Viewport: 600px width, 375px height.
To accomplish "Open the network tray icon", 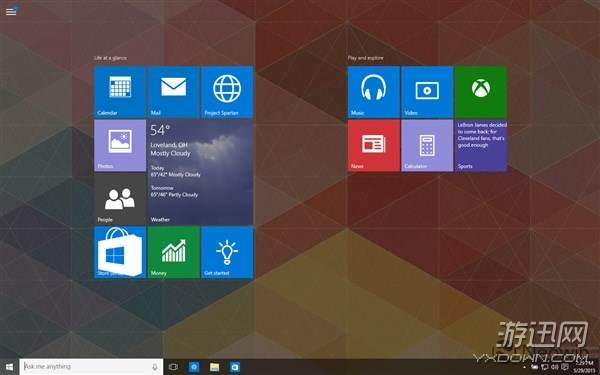I will 545,367.
